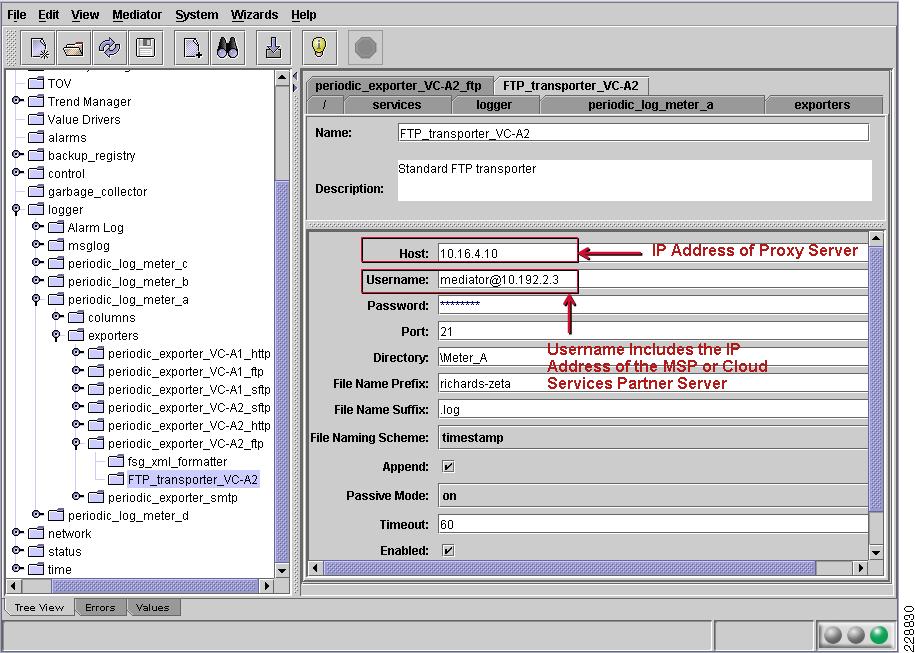
Task: Go to the services breadcrumb tab
Action: click(397, 105)
